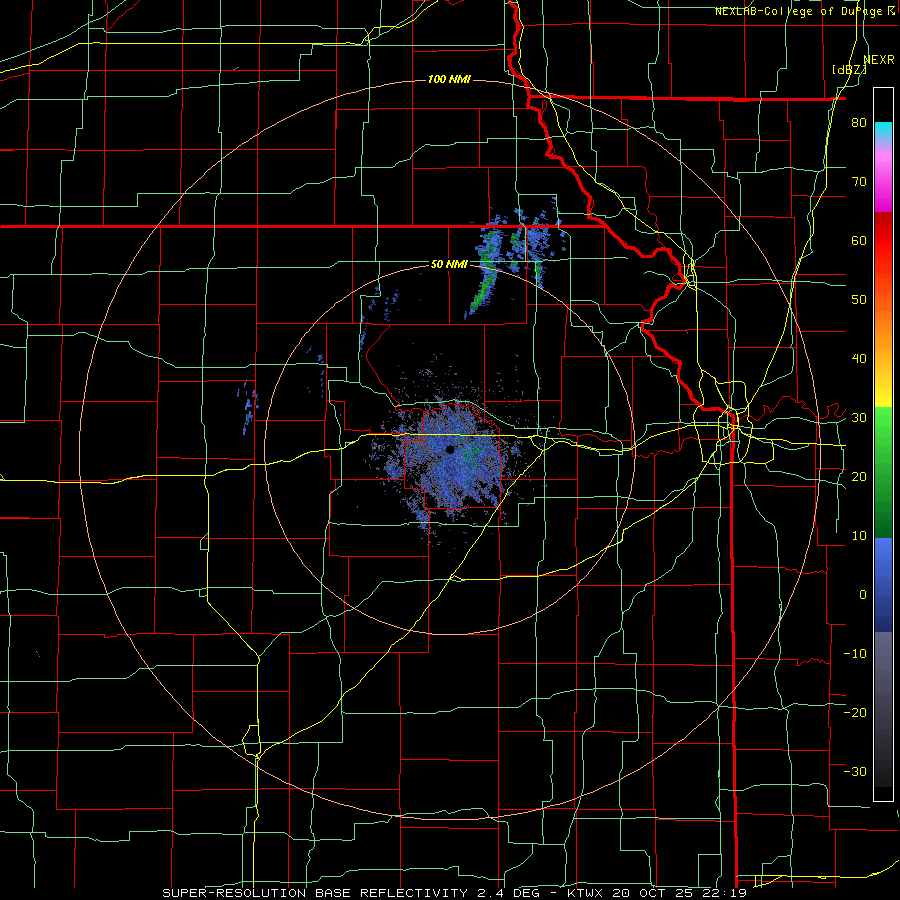Click the NEXR label at top right
Screen dimensions: 900x900
[878, 60]
